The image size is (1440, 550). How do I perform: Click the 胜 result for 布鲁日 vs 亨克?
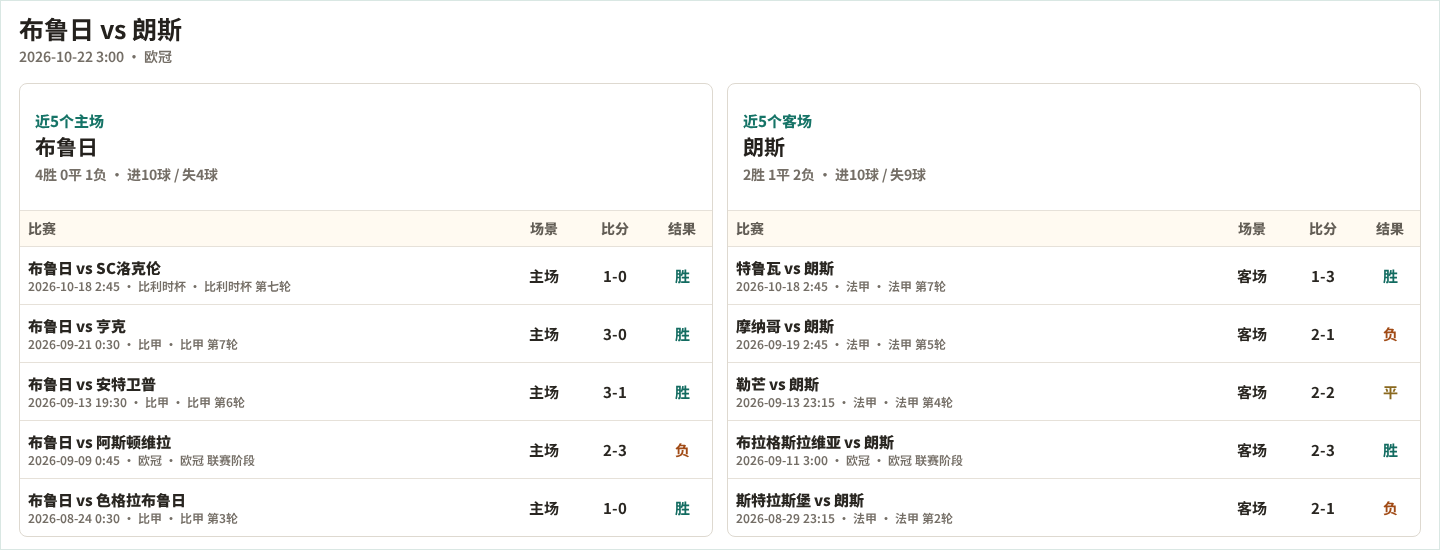coord(682,334)
